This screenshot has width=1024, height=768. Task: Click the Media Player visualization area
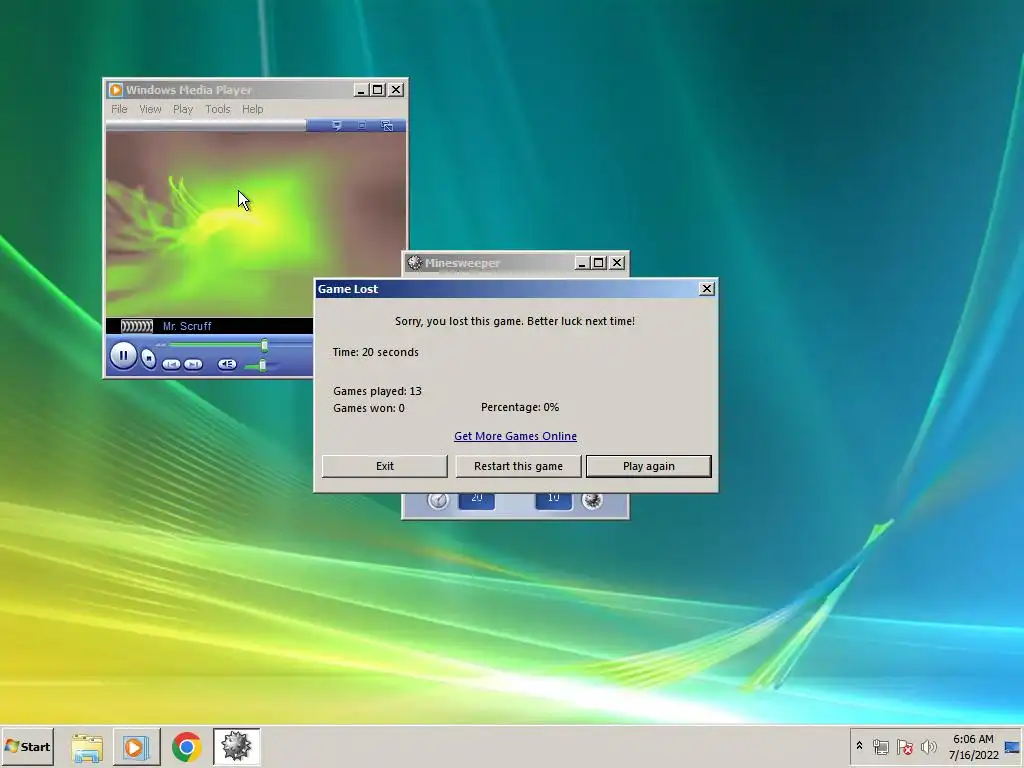point(255,225)
